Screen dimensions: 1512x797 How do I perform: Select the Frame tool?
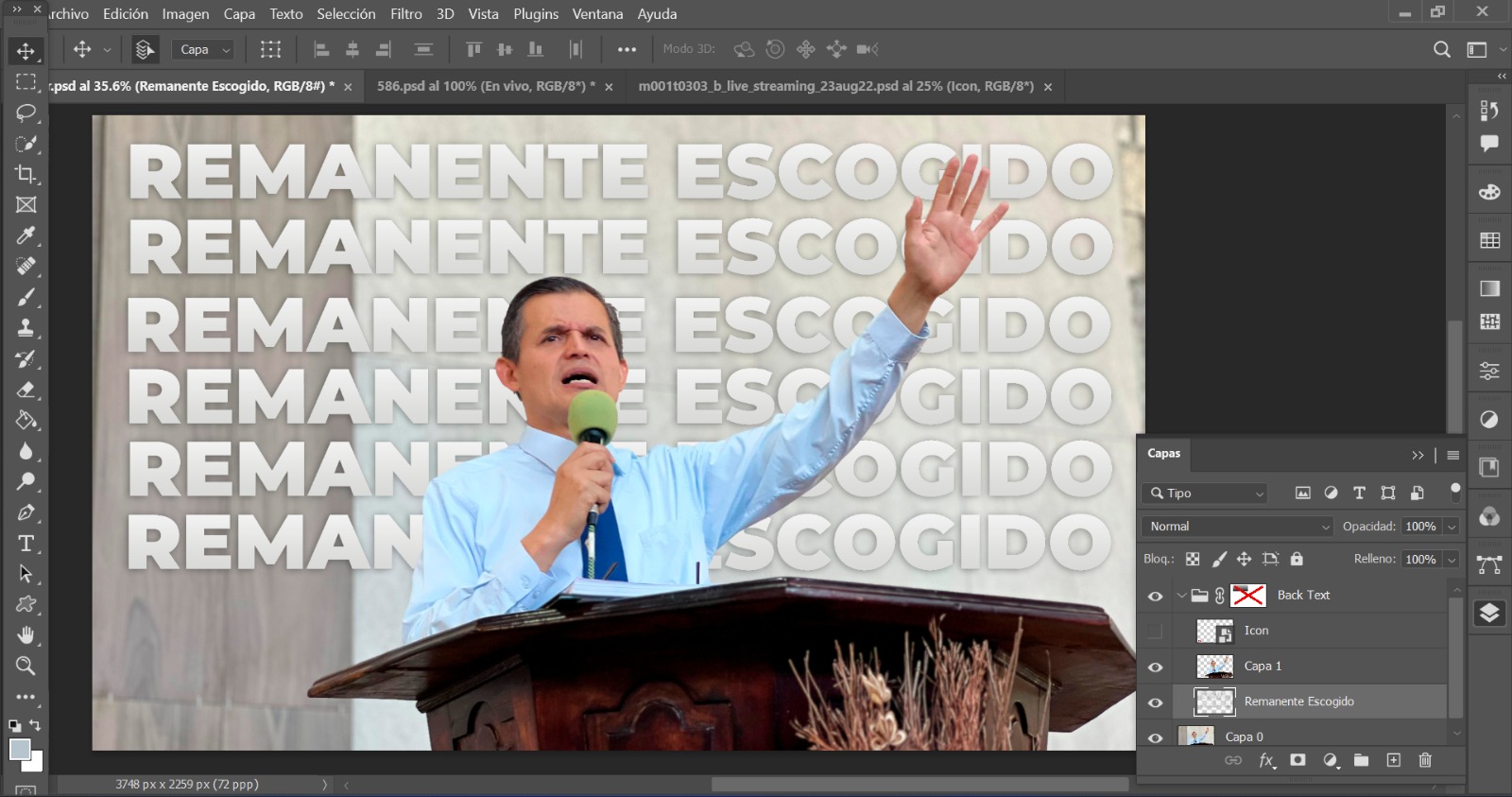coord(26,204)
